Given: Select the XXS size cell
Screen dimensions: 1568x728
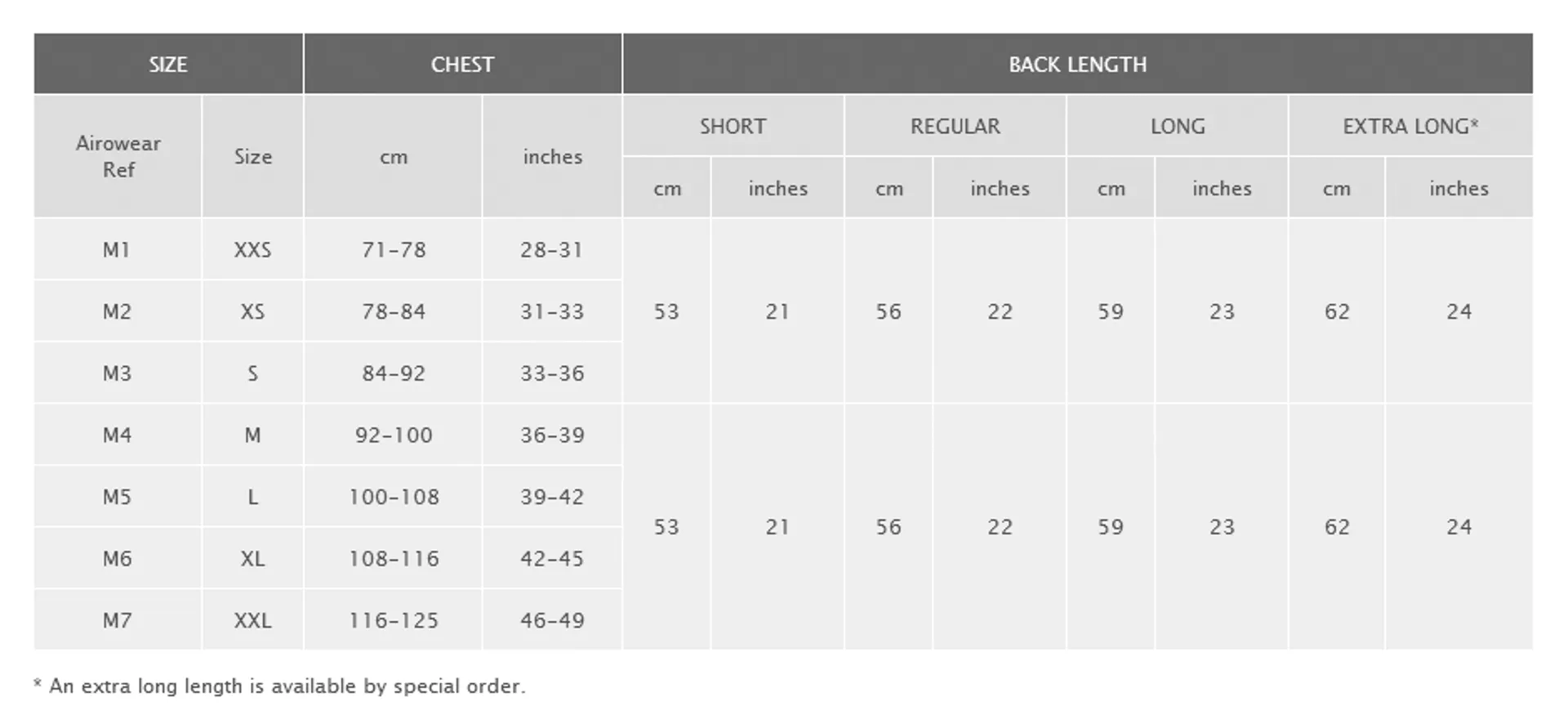Looking at the screenshot, I should pyautogui.click(x=252, y=249).
